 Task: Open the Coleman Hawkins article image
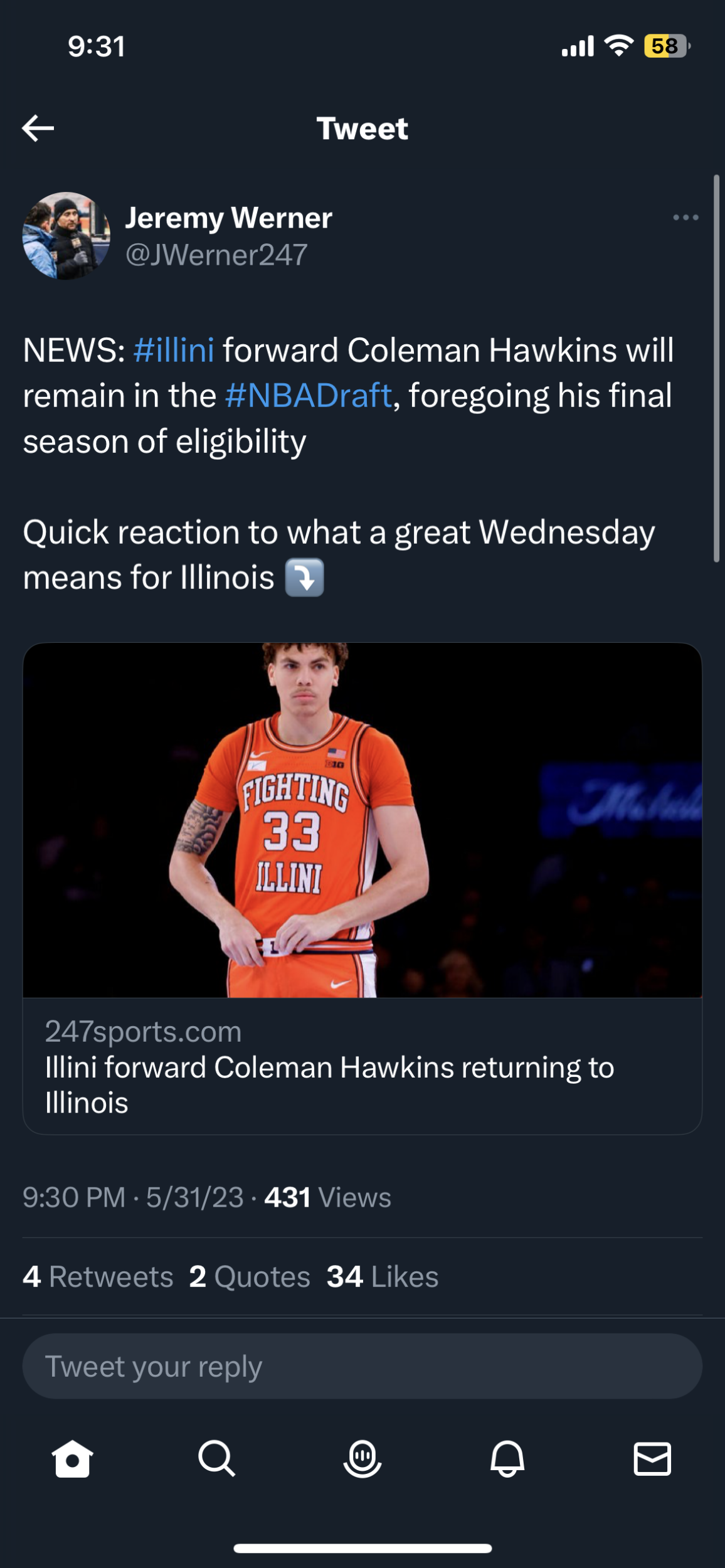click(362, 820)
